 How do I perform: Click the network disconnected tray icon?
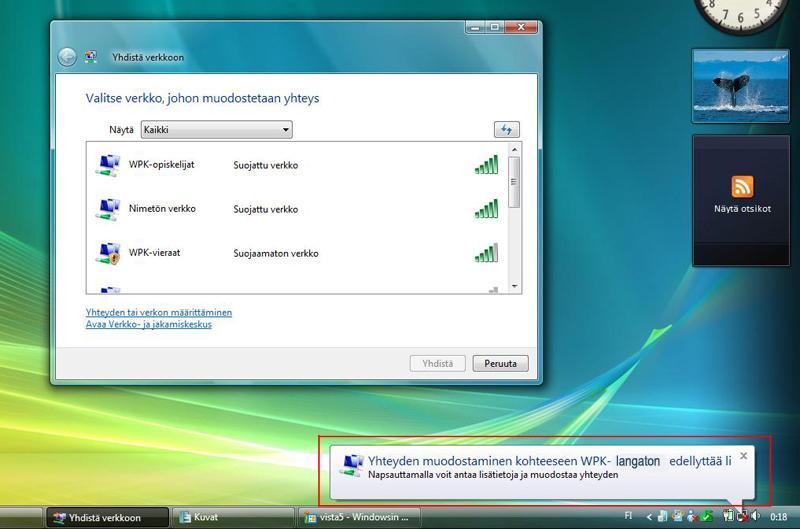point(742,516)
